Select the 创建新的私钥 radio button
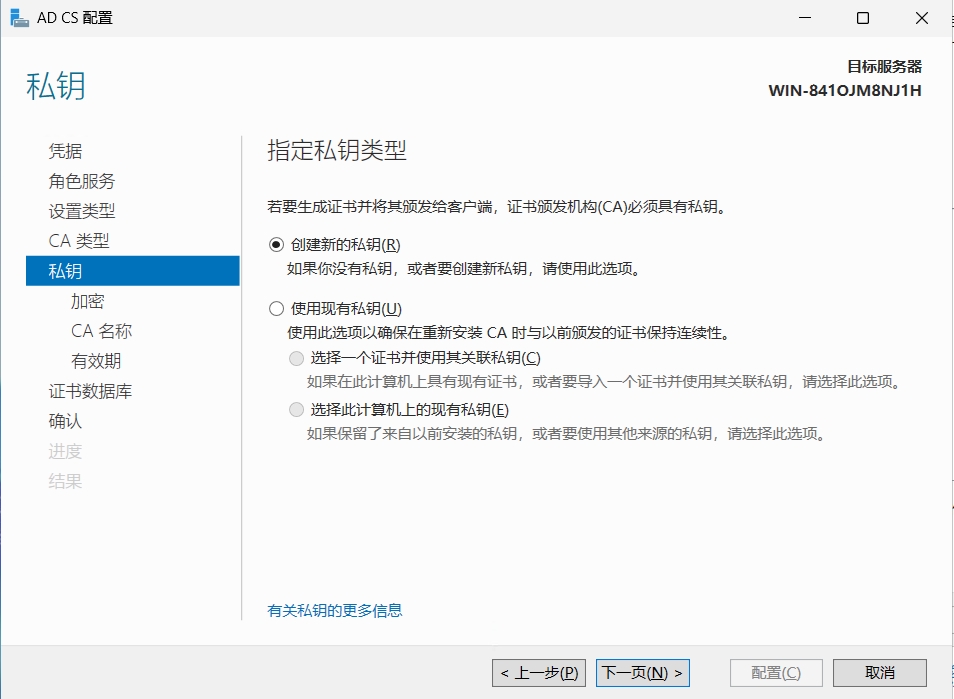This screenshot has height=699, width=954. pyautogui.click(x=276, y=245)
